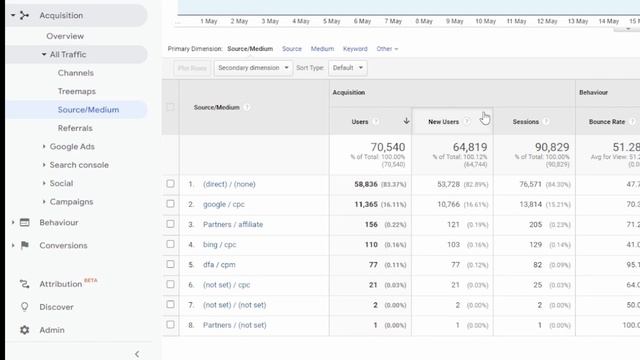
Task: Click the Discover lightbulb icon
Action: point(24,307)
